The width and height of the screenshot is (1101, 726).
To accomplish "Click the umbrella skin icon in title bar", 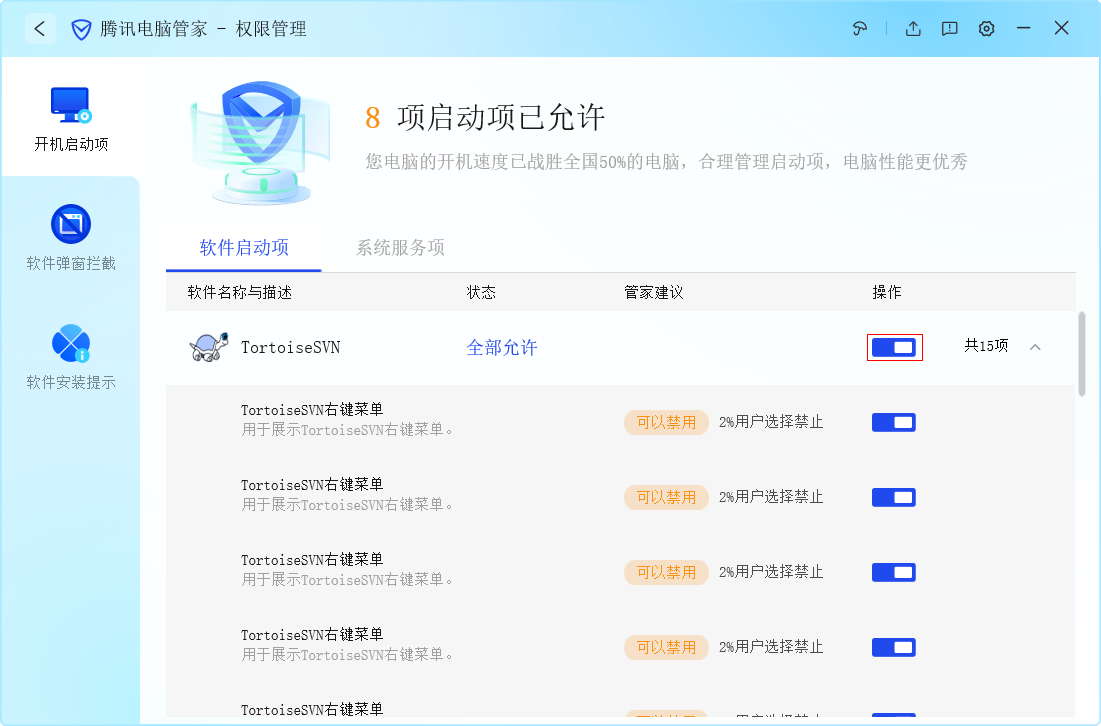I will 859,29.
